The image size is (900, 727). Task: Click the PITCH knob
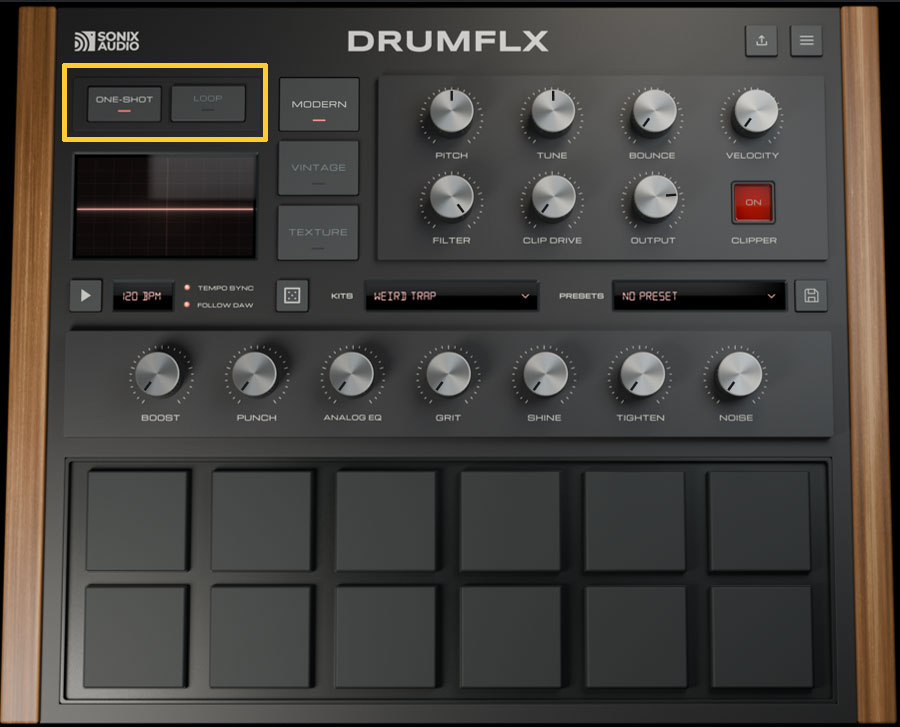[452, 111]
